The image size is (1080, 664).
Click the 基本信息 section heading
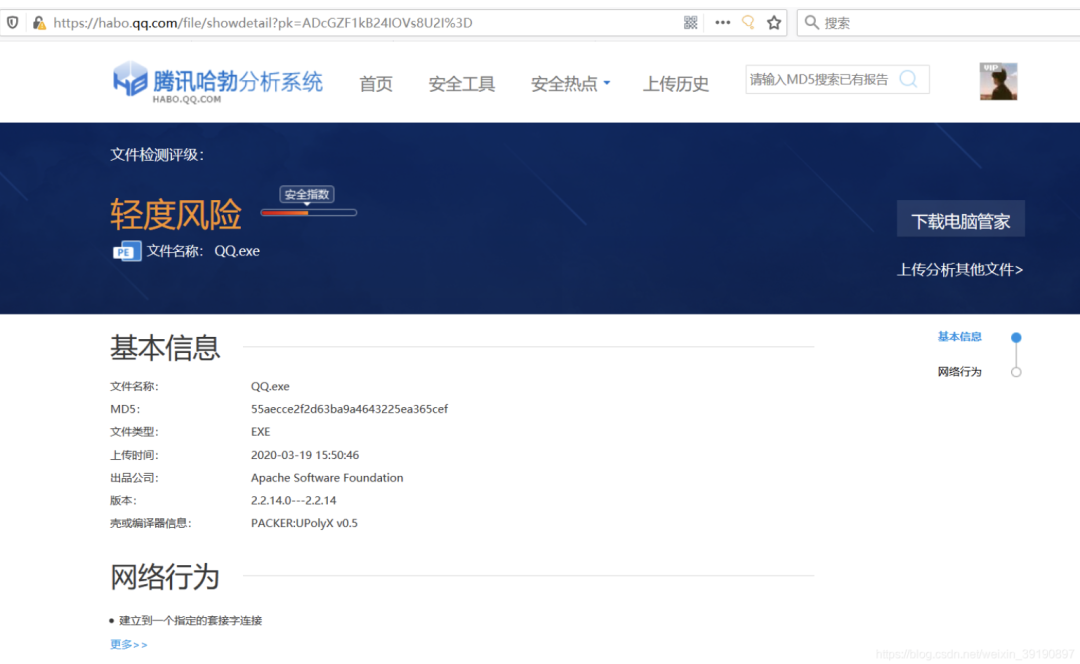point(165,348)
